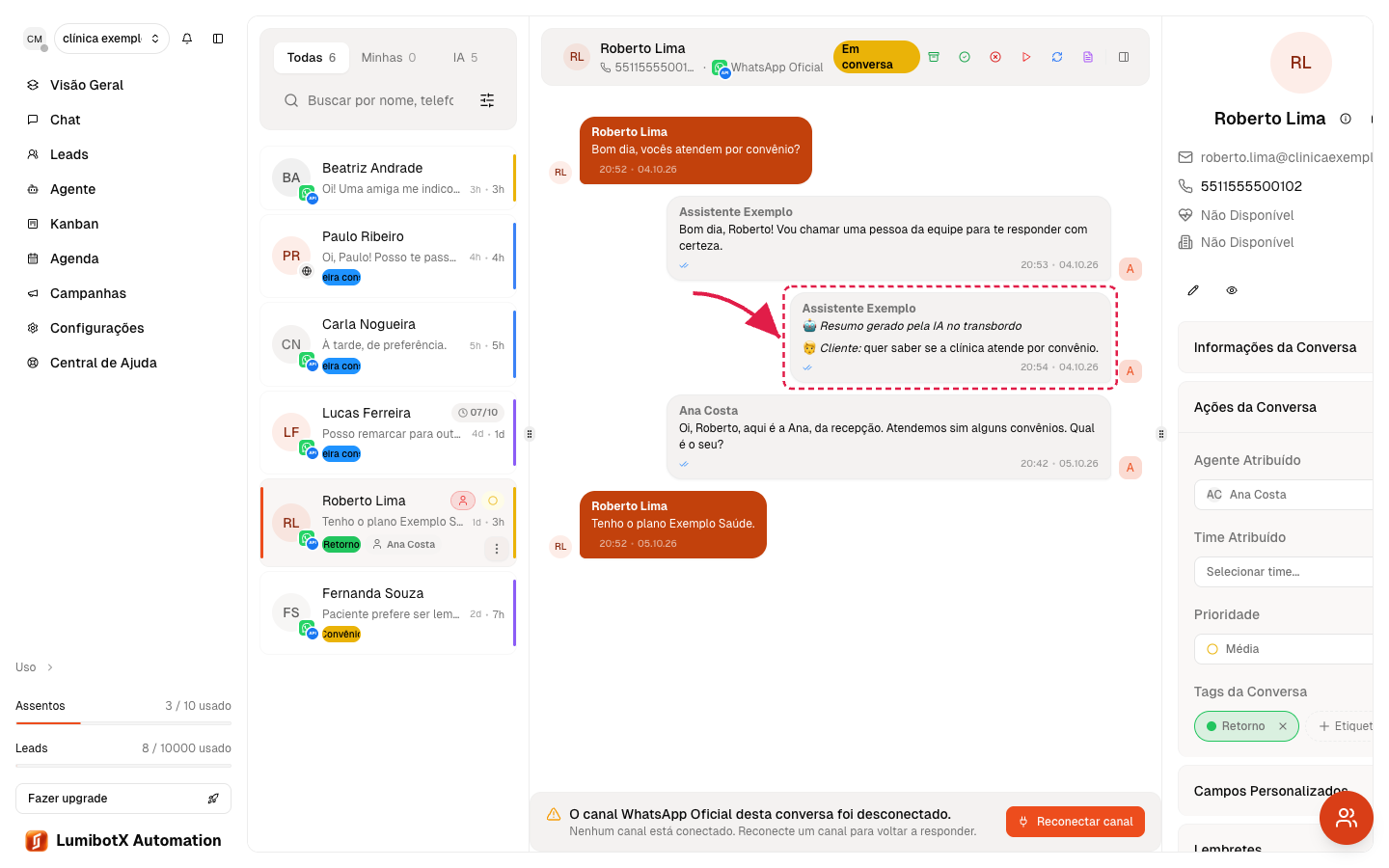This screenshot has width=1389, height=868.
Task: Open the Selecionar time dropdown
Action: pyautogui.click(x=1285, y=572)
